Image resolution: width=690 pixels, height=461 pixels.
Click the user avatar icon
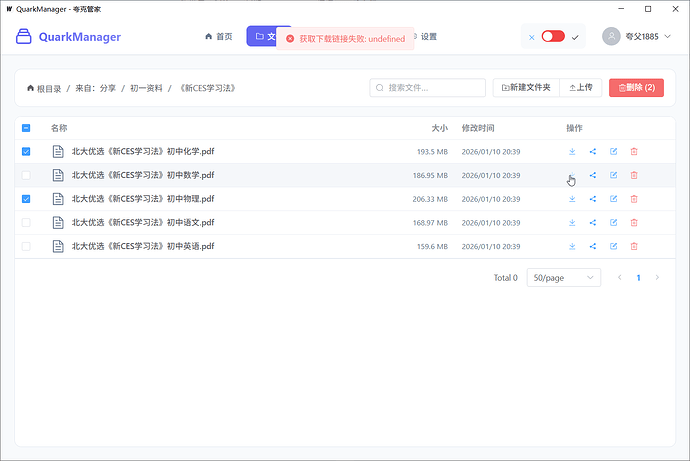click(611, 37)
